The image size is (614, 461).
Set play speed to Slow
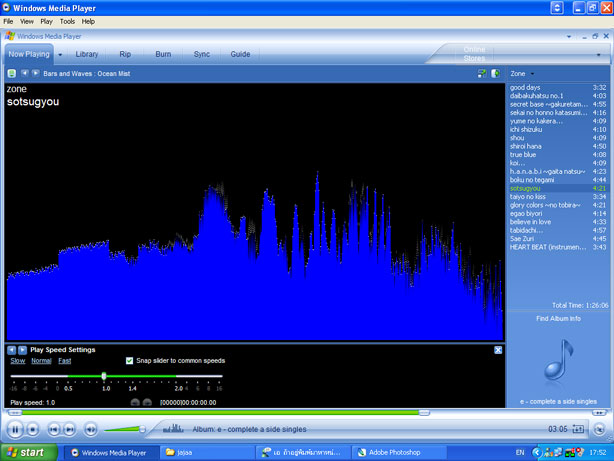coord(18,361)
